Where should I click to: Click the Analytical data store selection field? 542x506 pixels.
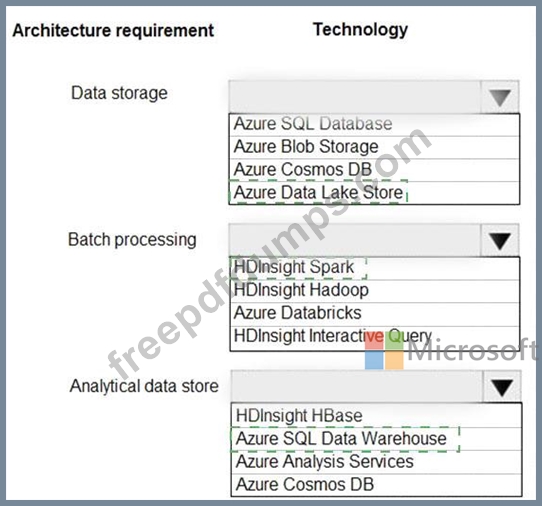(x=357, y=387)
